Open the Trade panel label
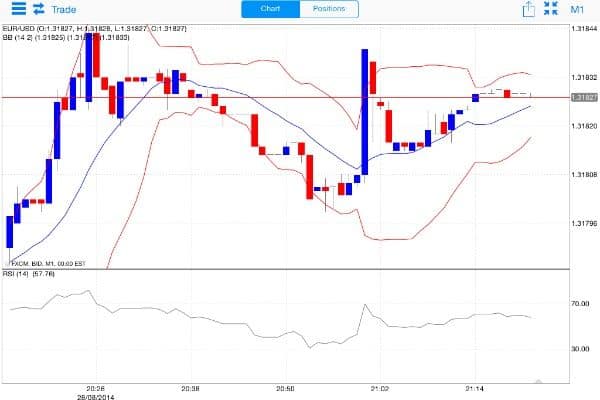The height and width of the screenshot is (400, 600). click(x=64, y=9)
